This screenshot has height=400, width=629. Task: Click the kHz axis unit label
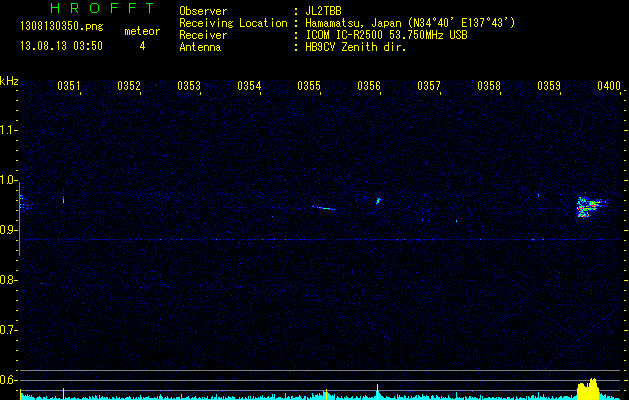tap(9, 79)
